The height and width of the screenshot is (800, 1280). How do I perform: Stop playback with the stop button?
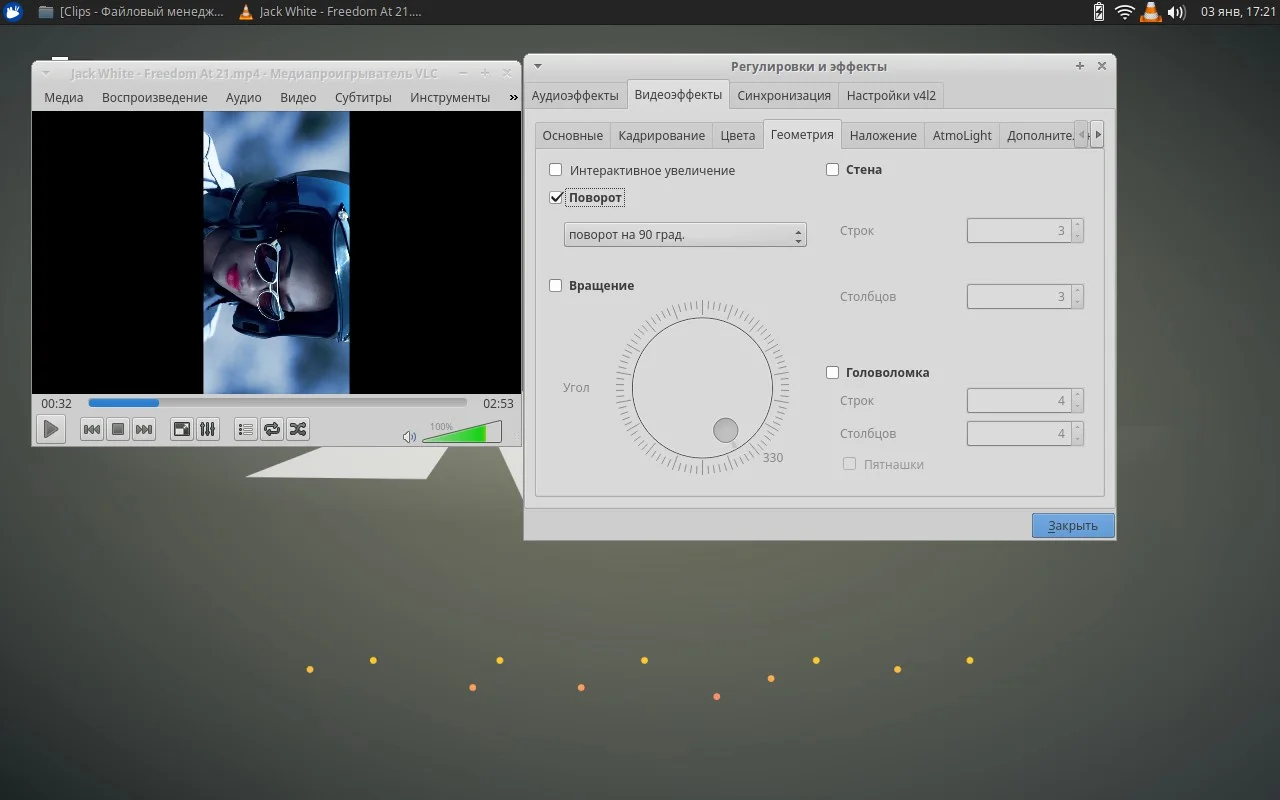118,430
